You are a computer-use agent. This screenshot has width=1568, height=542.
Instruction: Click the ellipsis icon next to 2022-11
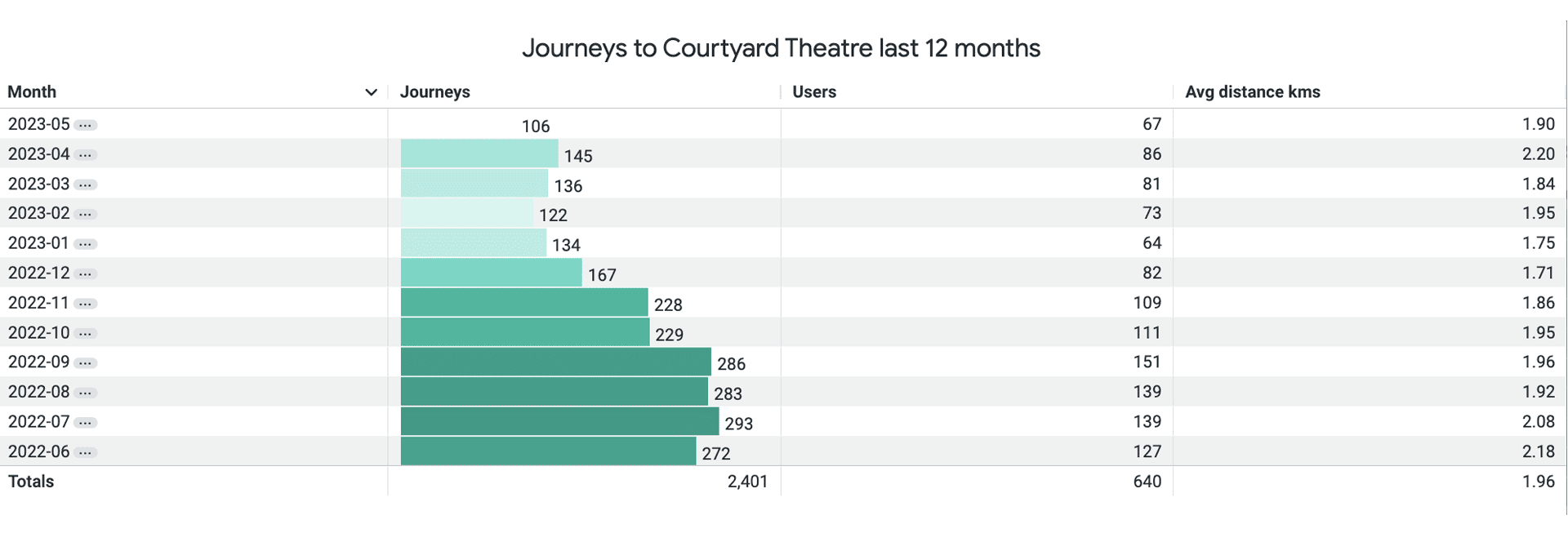pos(85,304)
